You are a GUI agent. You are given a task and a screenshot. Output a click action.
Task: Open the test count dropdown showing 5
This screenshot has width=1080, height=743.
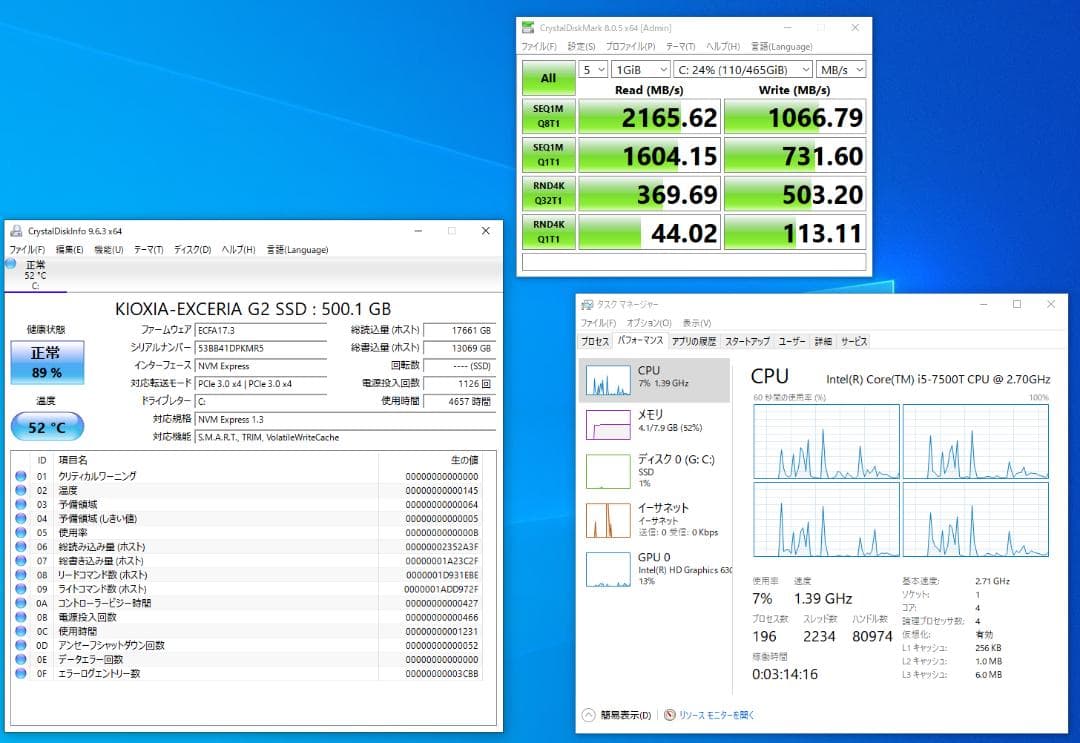point(591,69)
